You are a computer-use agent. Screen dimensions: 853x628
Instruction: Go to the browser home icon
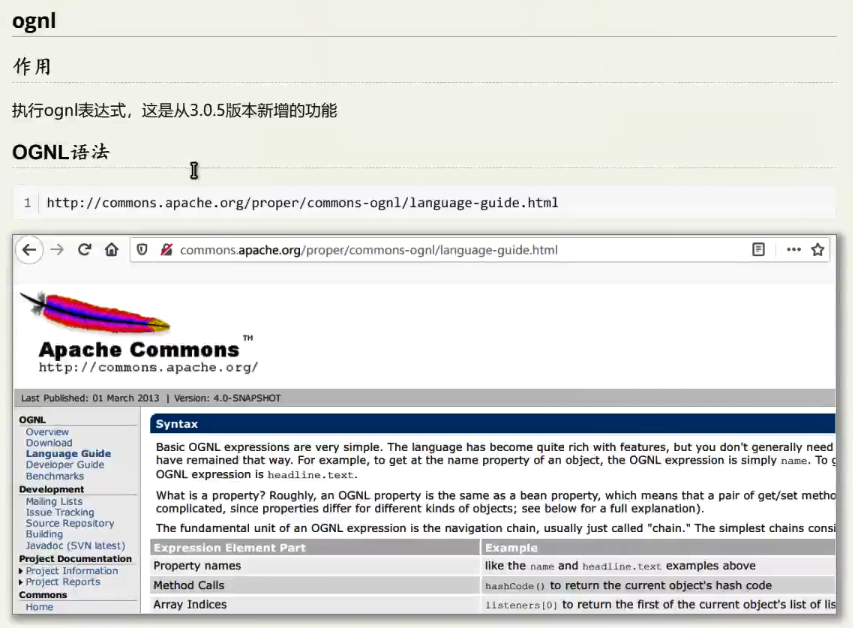point(112,250)
